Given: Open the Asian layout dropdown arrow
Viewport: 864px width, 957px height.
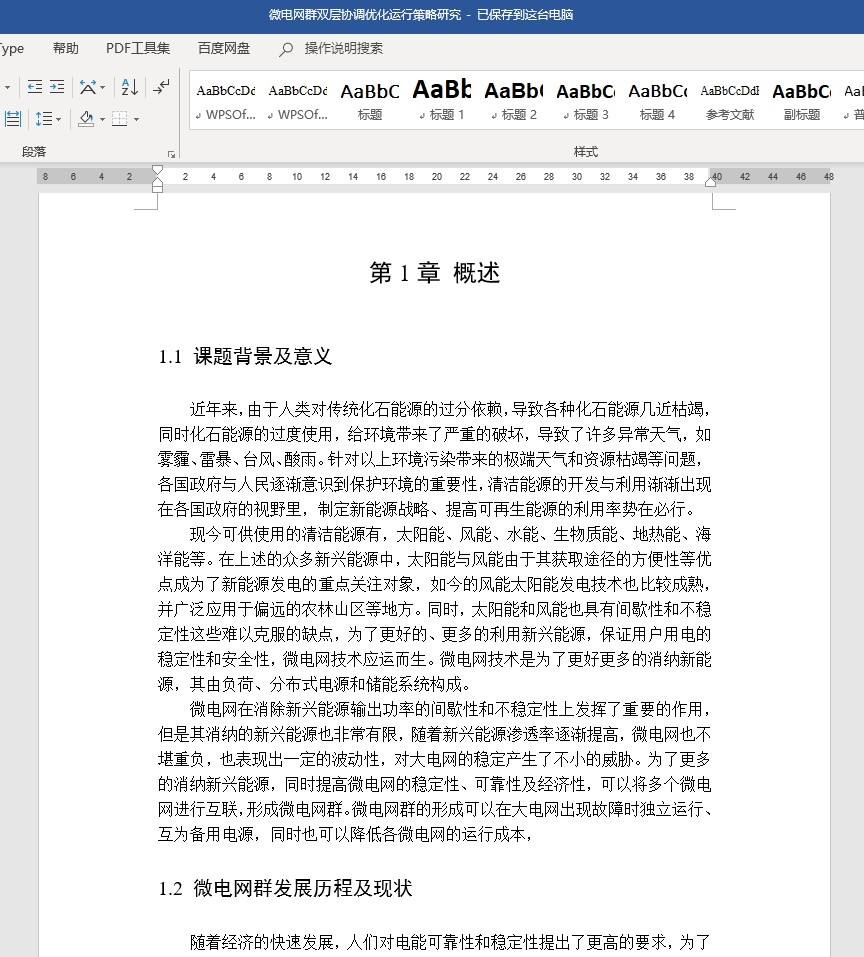Looking at the screenshot, I should (103, 87).
